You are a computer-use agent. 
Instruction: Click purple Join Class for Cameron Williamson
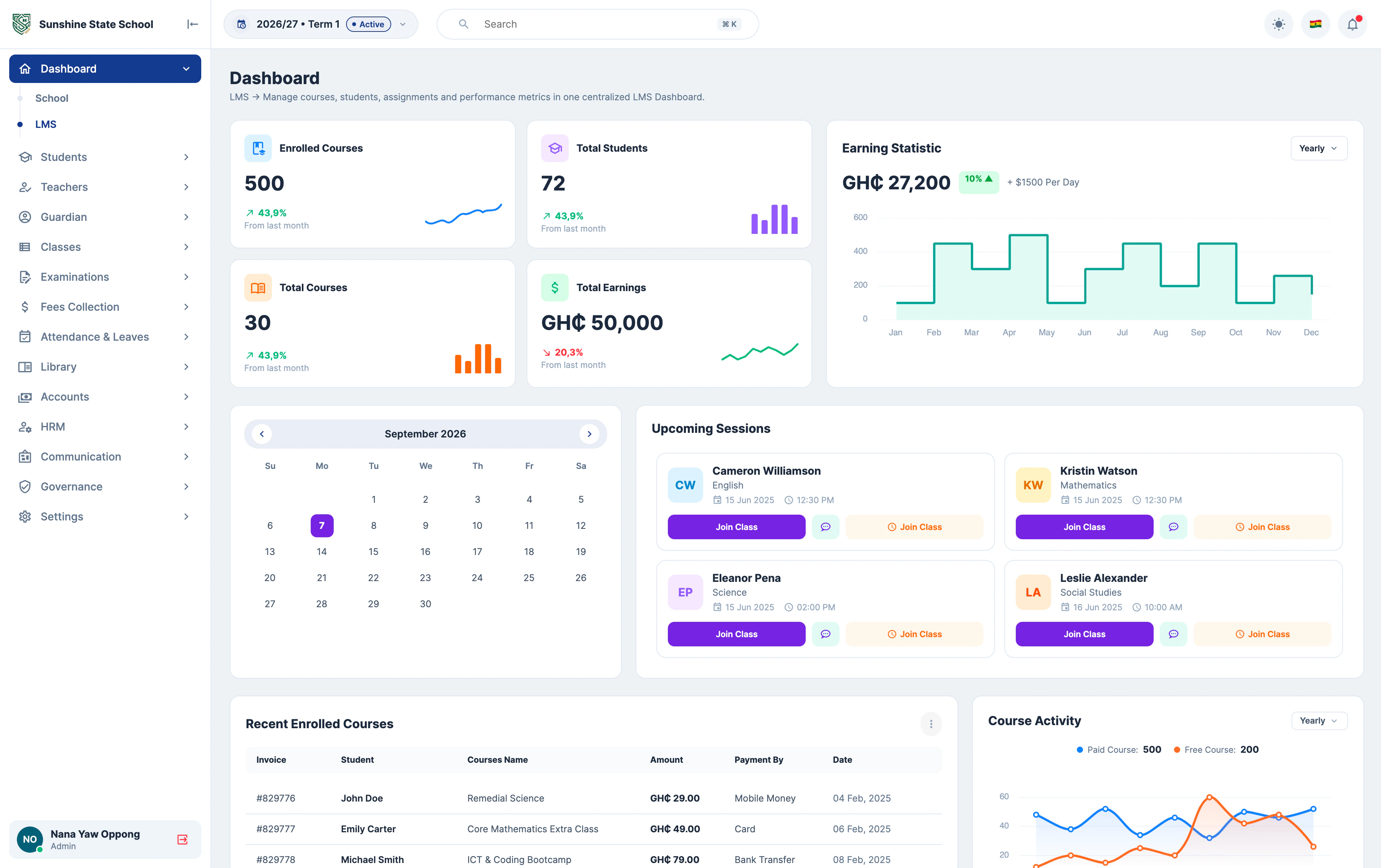click(736, 527)
